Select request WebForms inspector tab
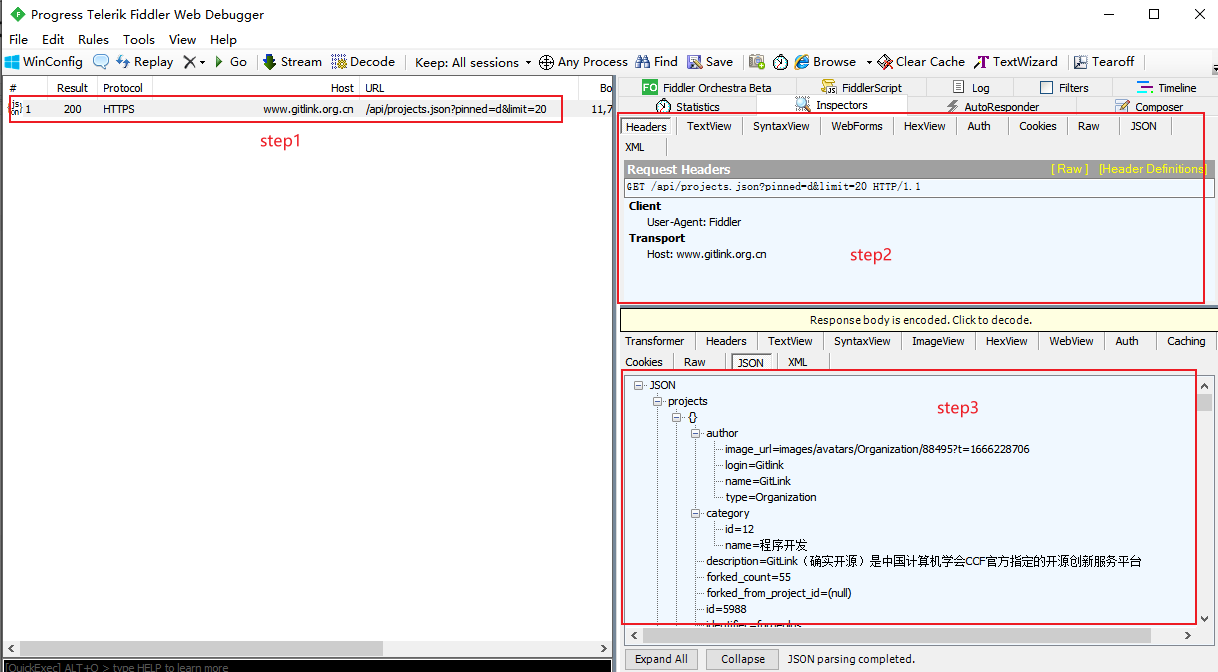 (x=857, y=126)
